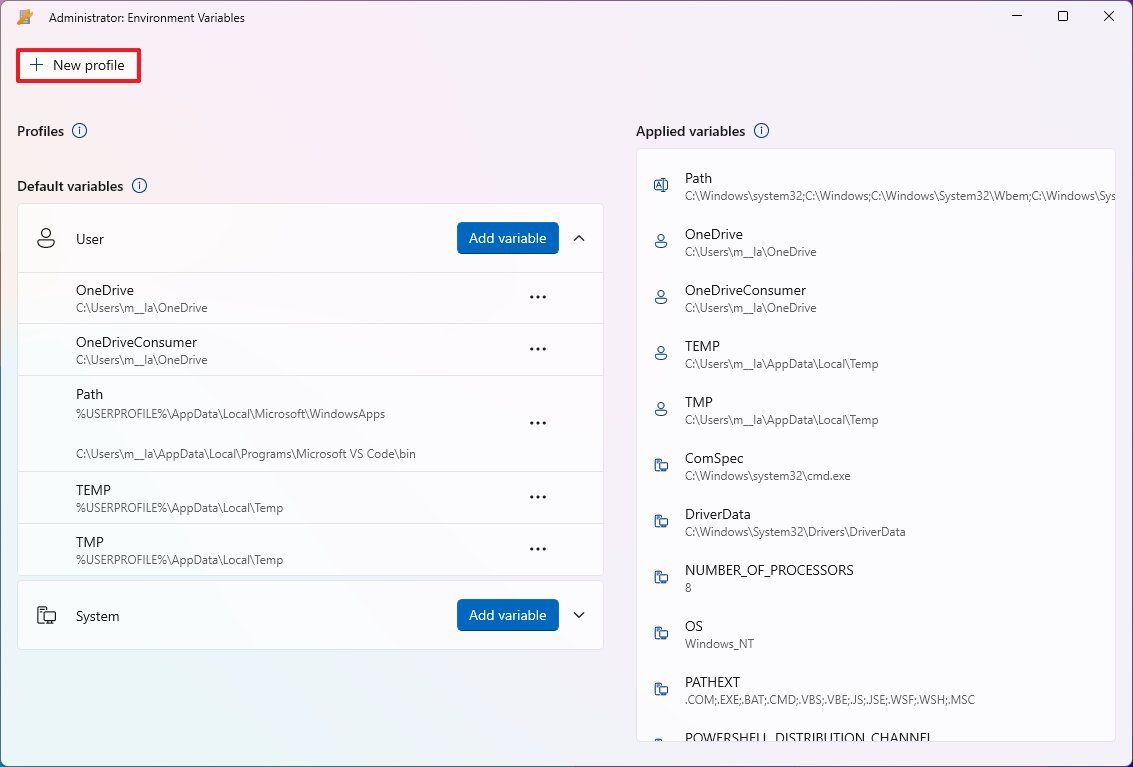
Task: Open the info tooltip next to Profiles
Action: (79, 130)
